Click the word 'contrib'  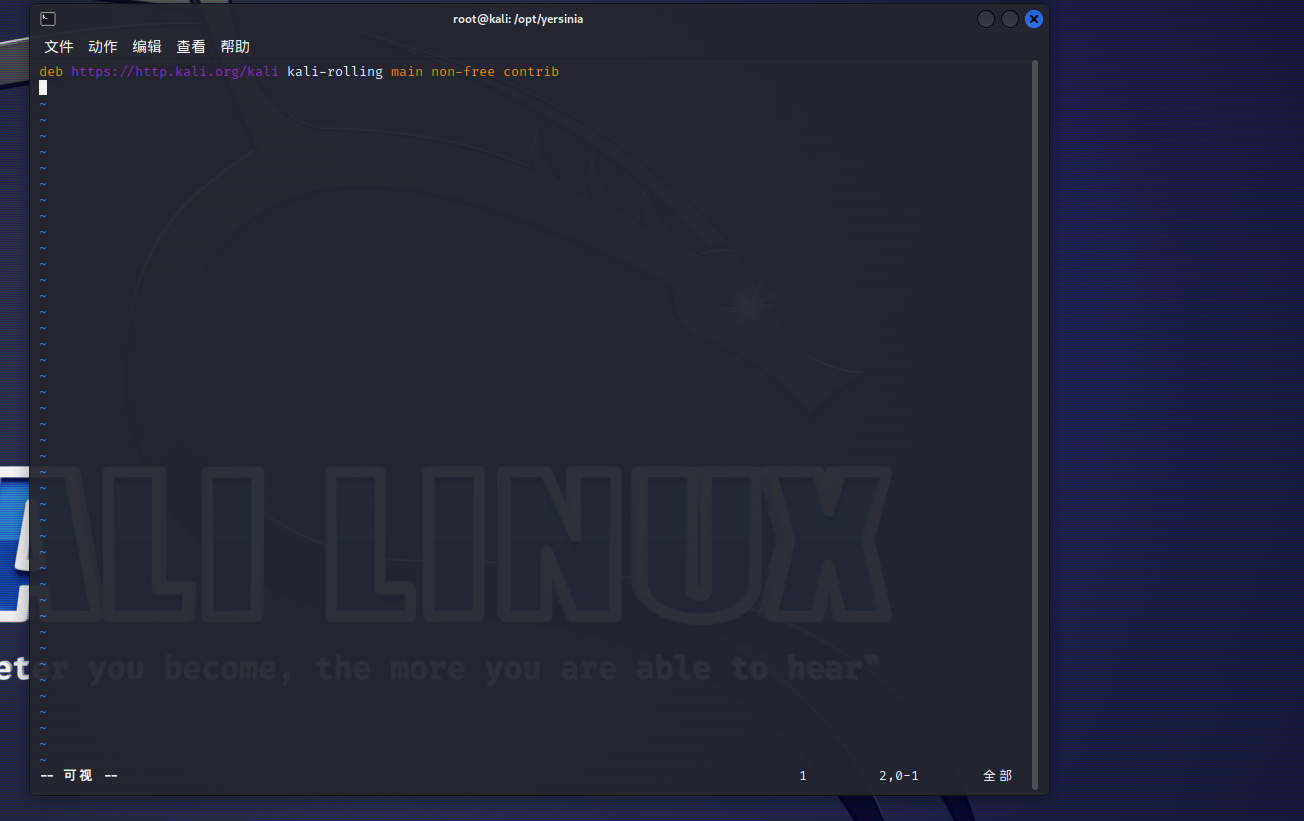(x=531, y=72)
